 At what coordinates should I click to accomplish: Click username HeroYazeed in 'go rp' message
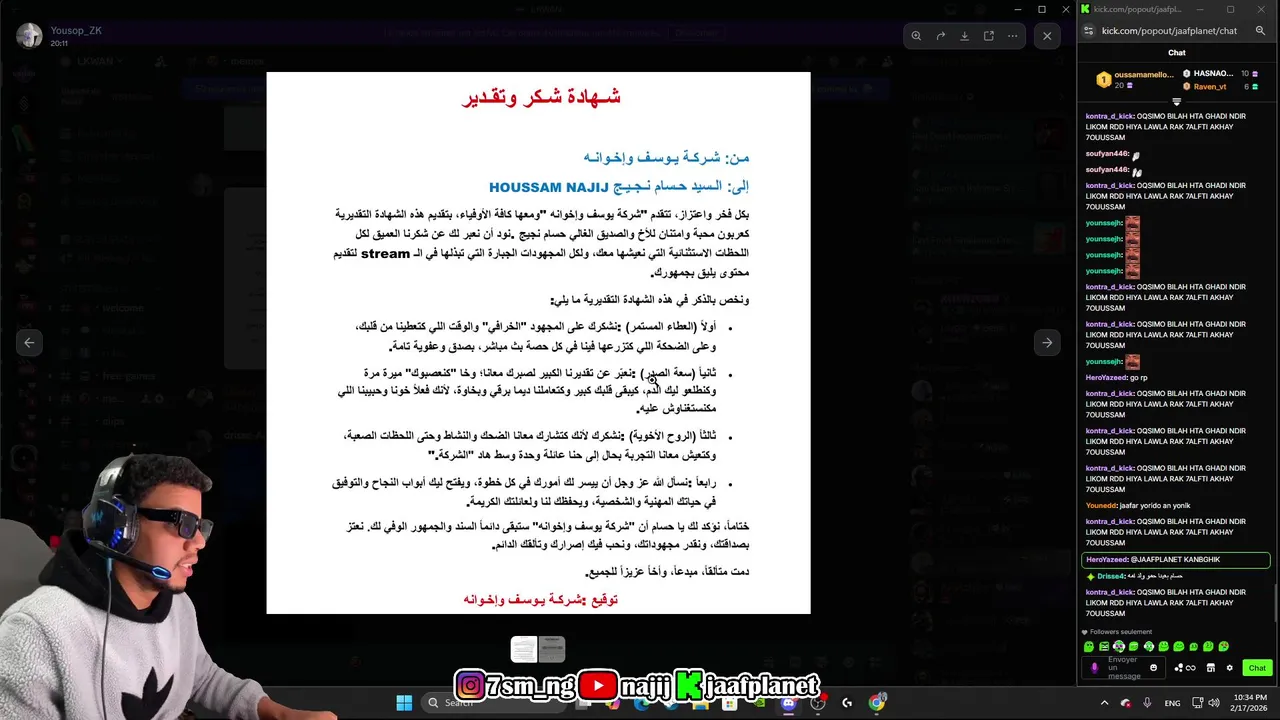pyautogui.click(x=1106, y=378)
